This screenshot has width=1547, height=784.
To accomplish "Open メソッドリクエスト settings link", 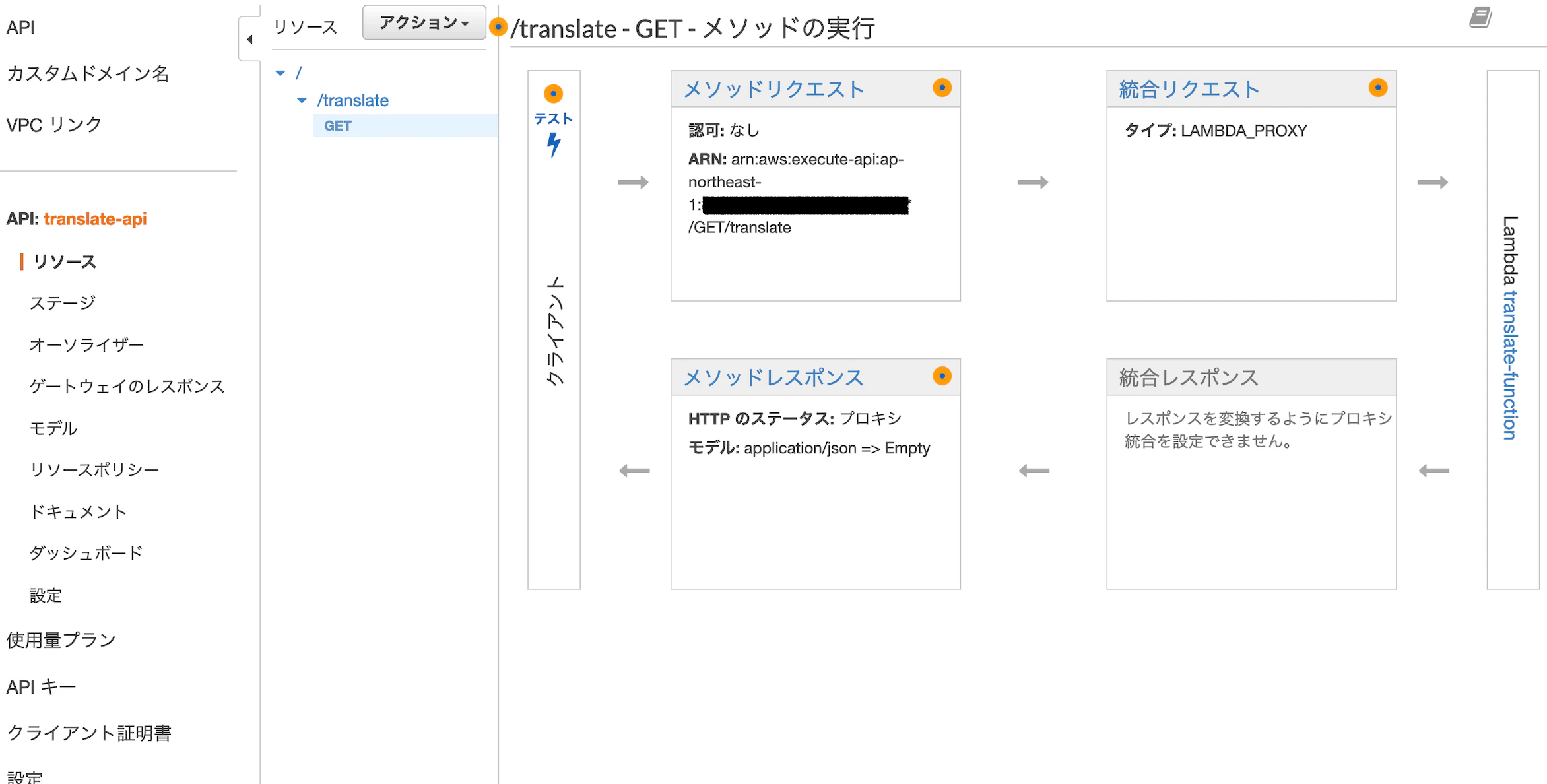I will (773, 90).
